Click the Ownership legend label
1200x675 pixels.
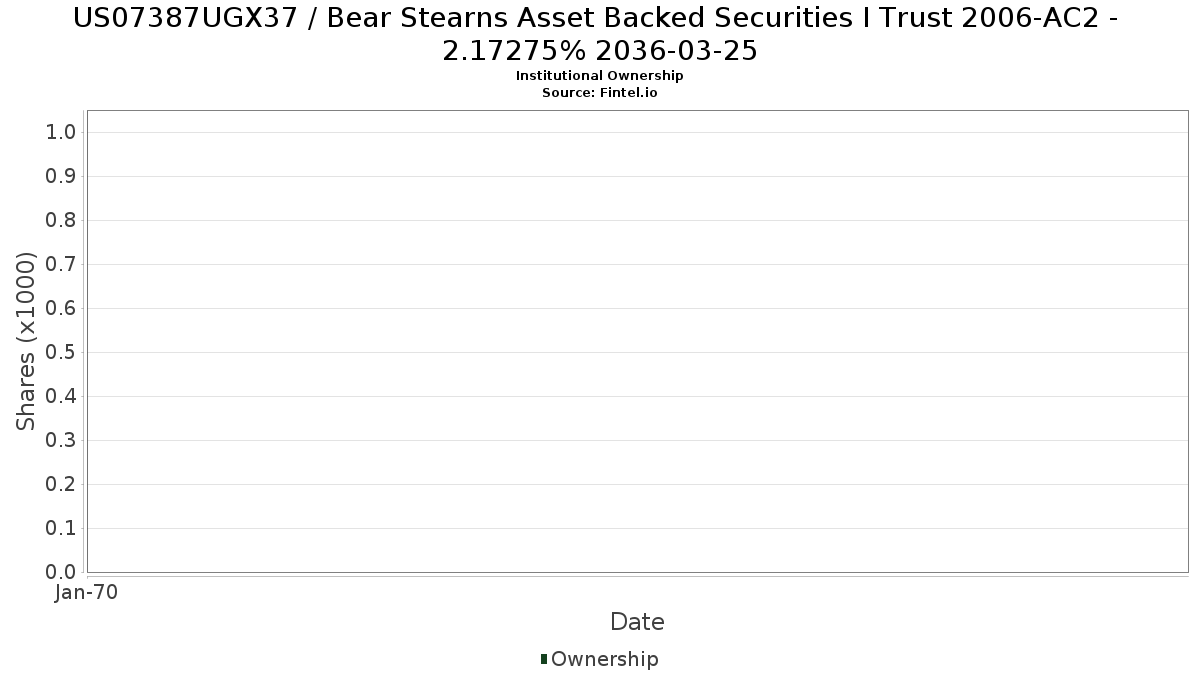[605, 659]
